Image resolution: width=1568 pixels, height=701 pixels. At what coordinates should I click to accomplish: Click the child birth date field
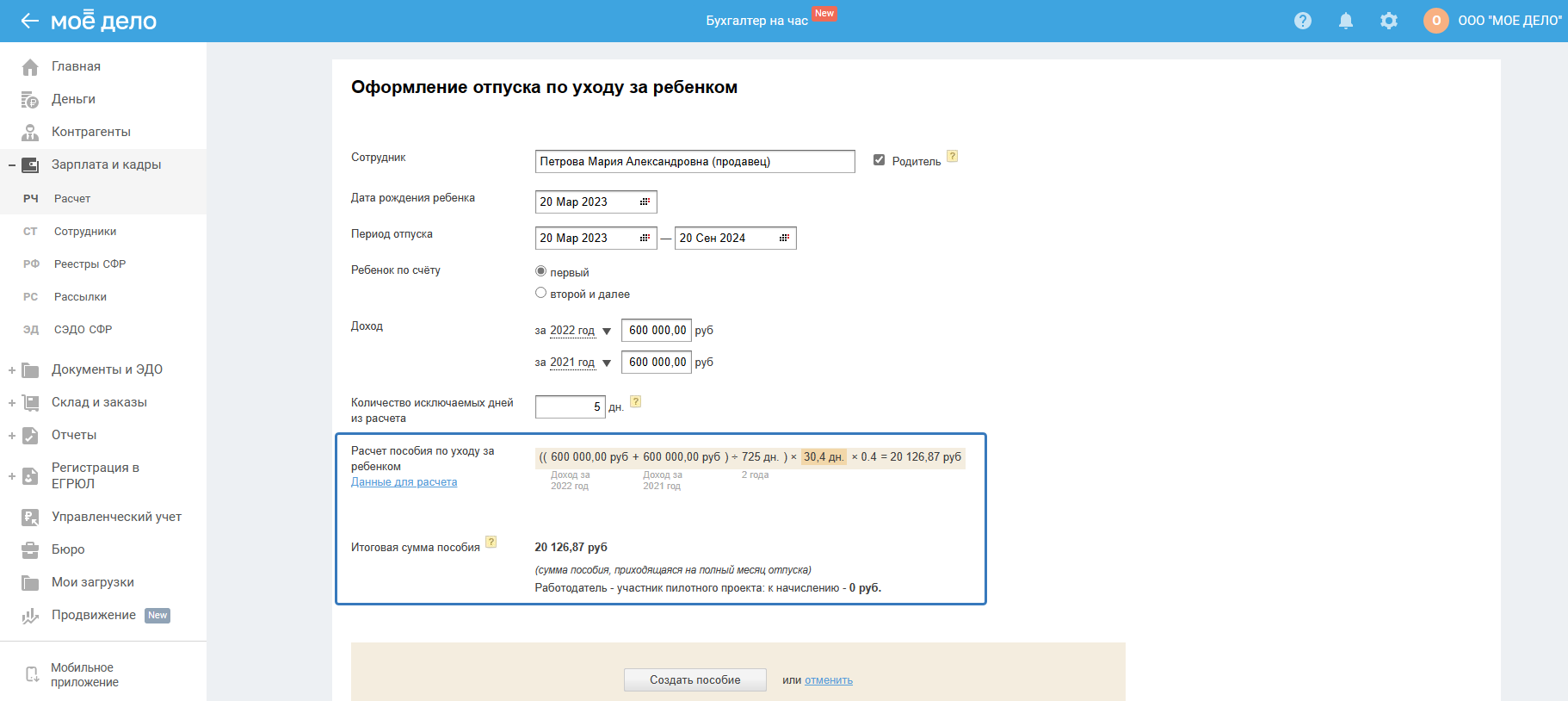click(x=596, y=202)
